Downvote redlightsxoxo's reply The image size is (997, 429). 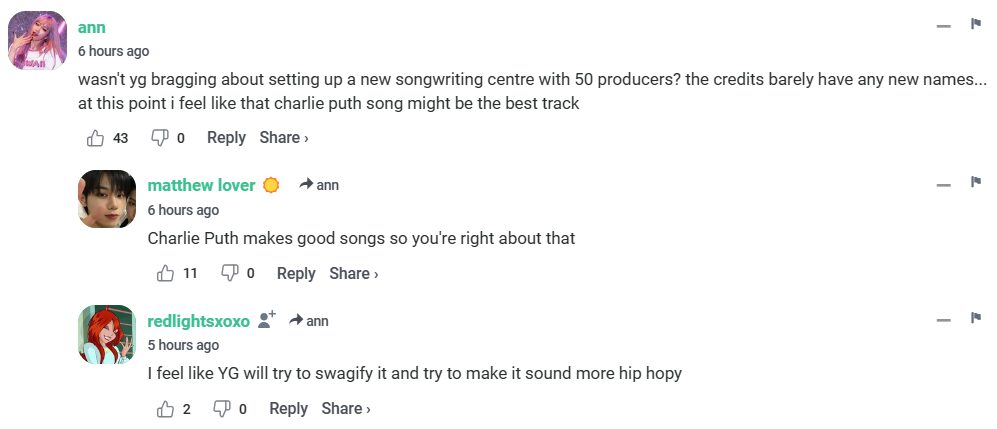coord(222,408)
